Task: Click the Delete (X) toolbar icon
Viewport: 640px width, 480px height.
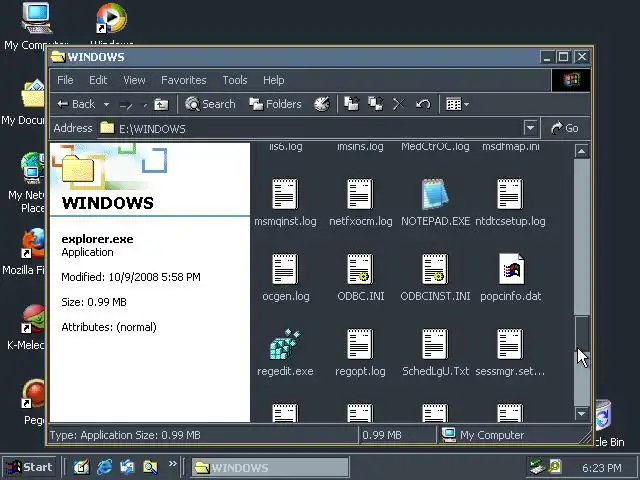Action: [x=399, y=104]
